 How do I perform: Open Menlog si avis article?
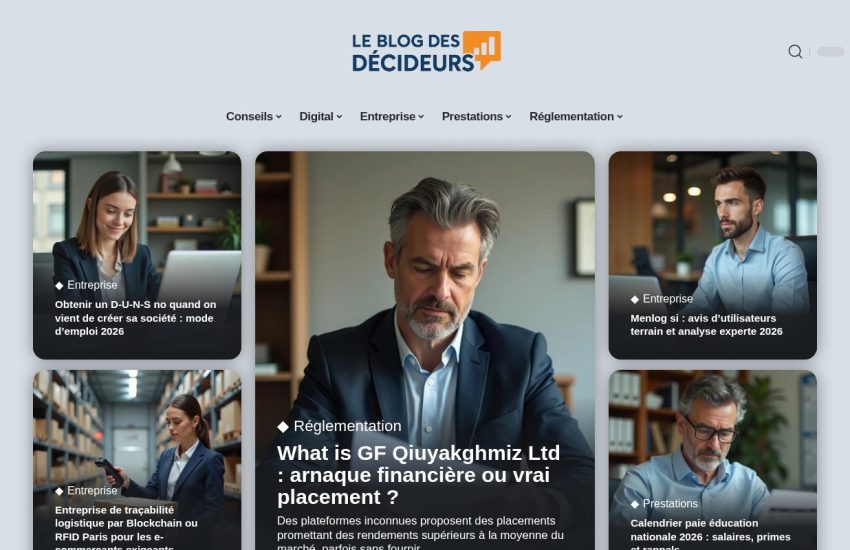[706, 325]
